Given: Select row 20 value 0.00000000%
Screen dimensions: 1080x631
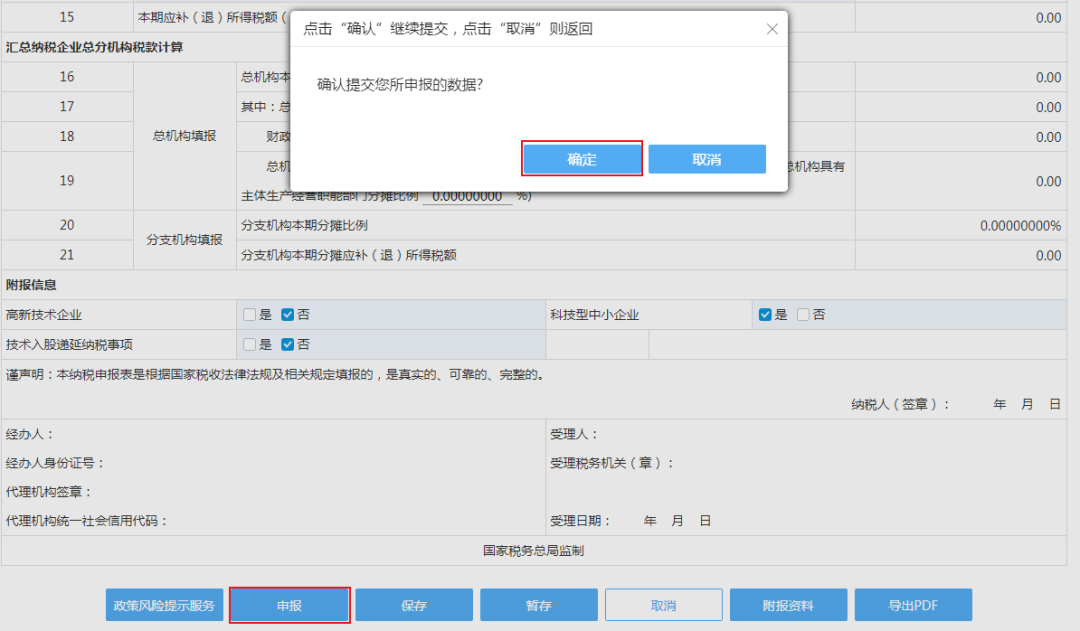Looking at the screenshot, I should click(1020, 226).
